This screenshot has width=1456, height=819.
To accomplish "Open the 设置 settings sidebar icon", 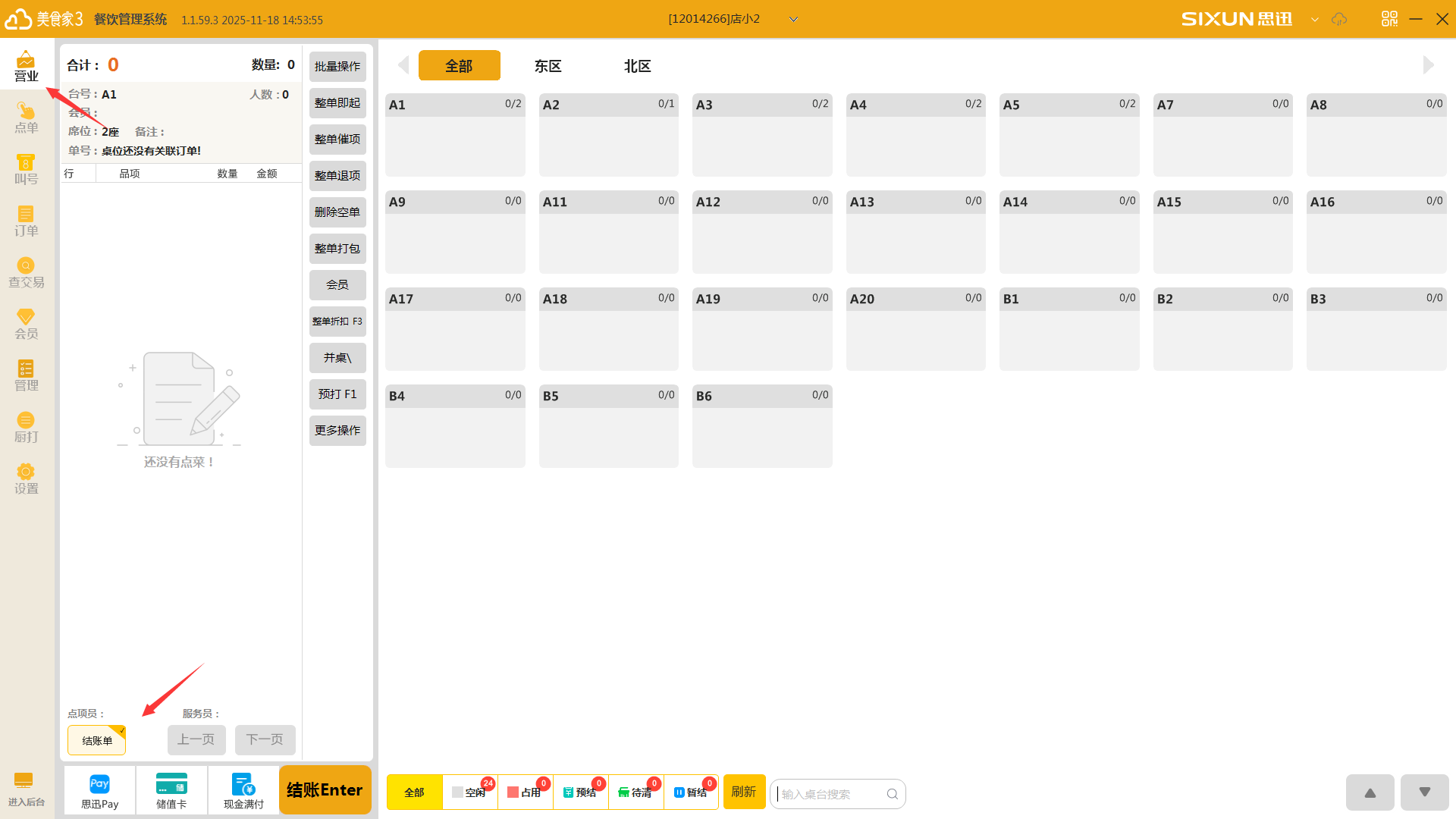I will (26, 479).
